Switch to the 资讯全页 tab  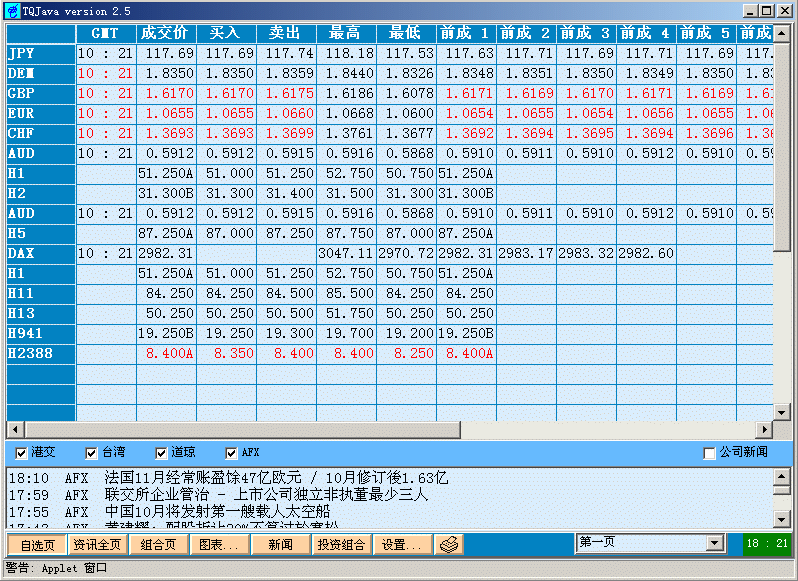98,544
